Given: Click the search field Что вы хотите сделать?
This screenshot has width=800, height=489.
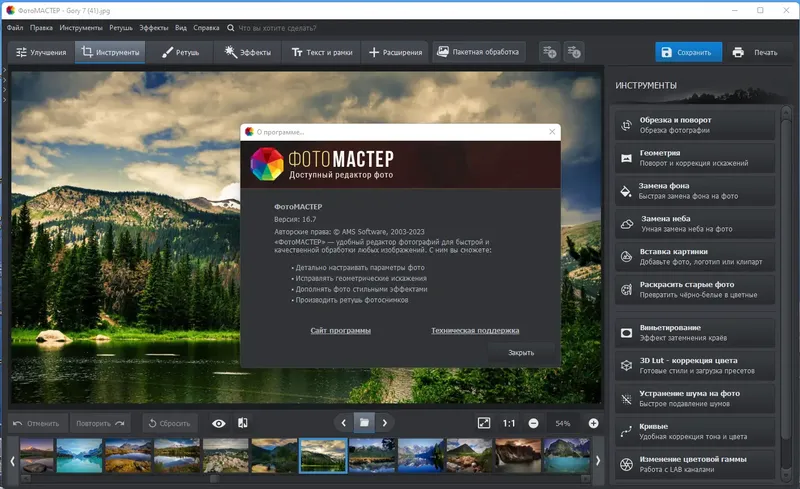Looking at the screenshot, I should 278,28.
